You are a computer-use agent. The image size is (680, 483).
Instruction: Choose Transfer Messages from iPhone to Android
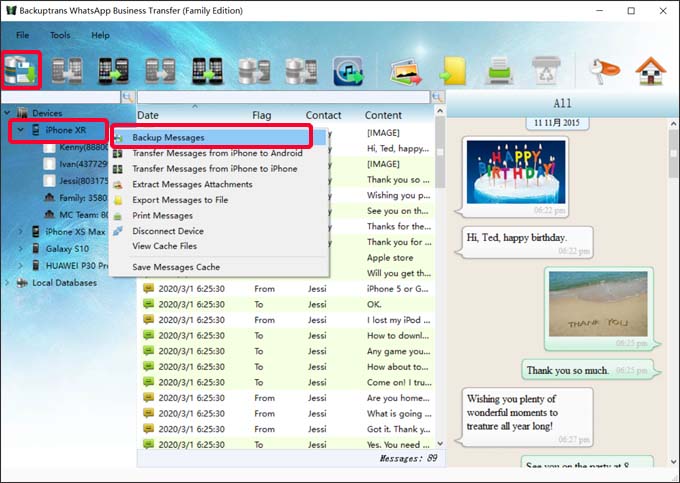(x=218, y=153)
